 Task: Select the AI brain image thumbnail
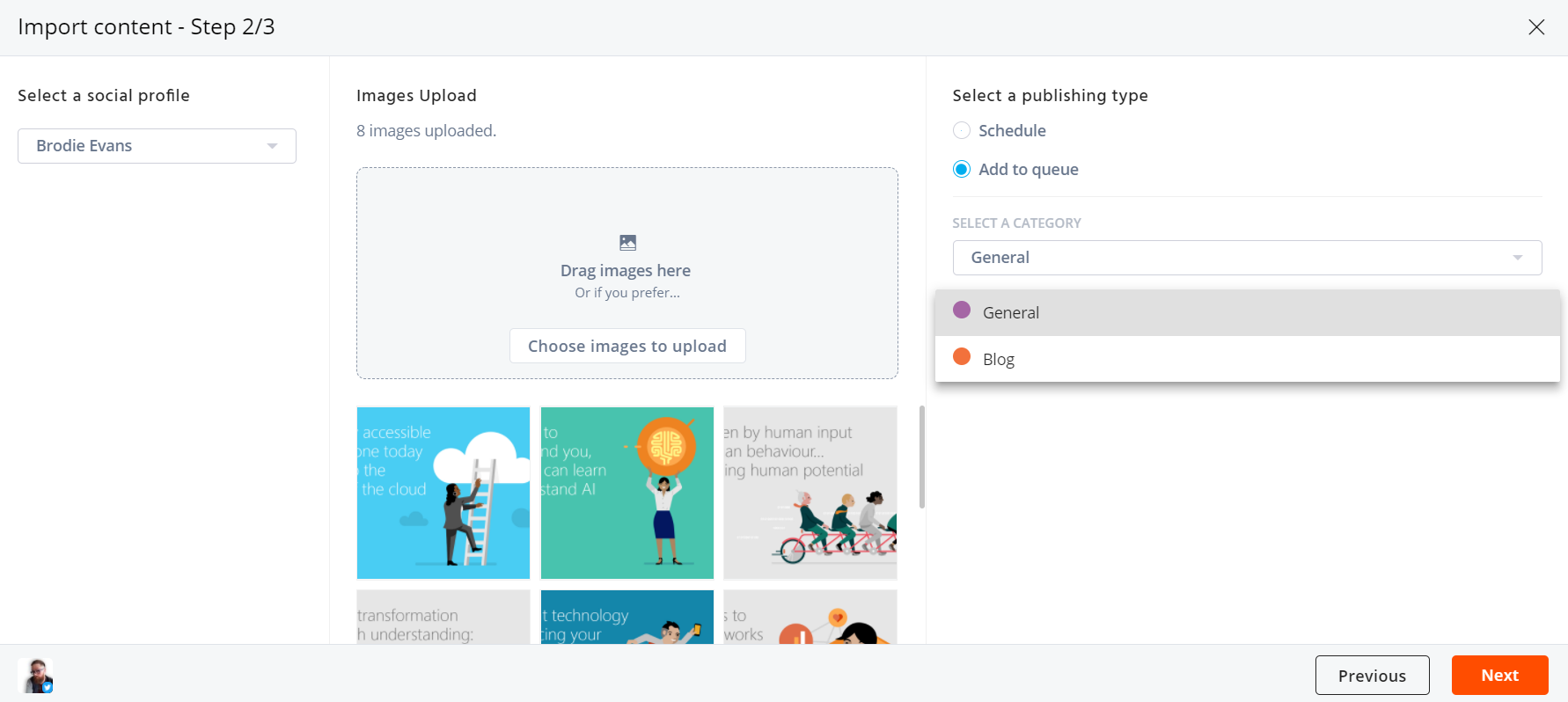pos(627,493)
